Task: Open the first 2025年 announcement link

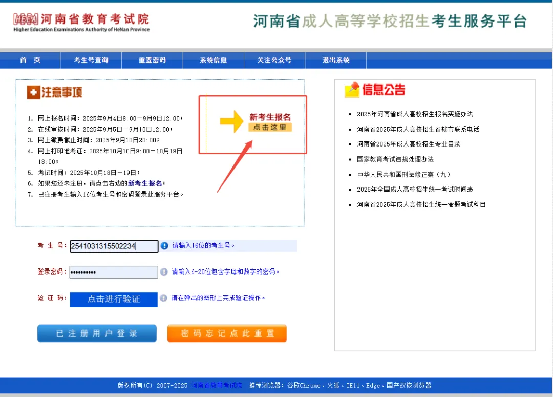Action: pyautogui.click(x=414, y=114)
